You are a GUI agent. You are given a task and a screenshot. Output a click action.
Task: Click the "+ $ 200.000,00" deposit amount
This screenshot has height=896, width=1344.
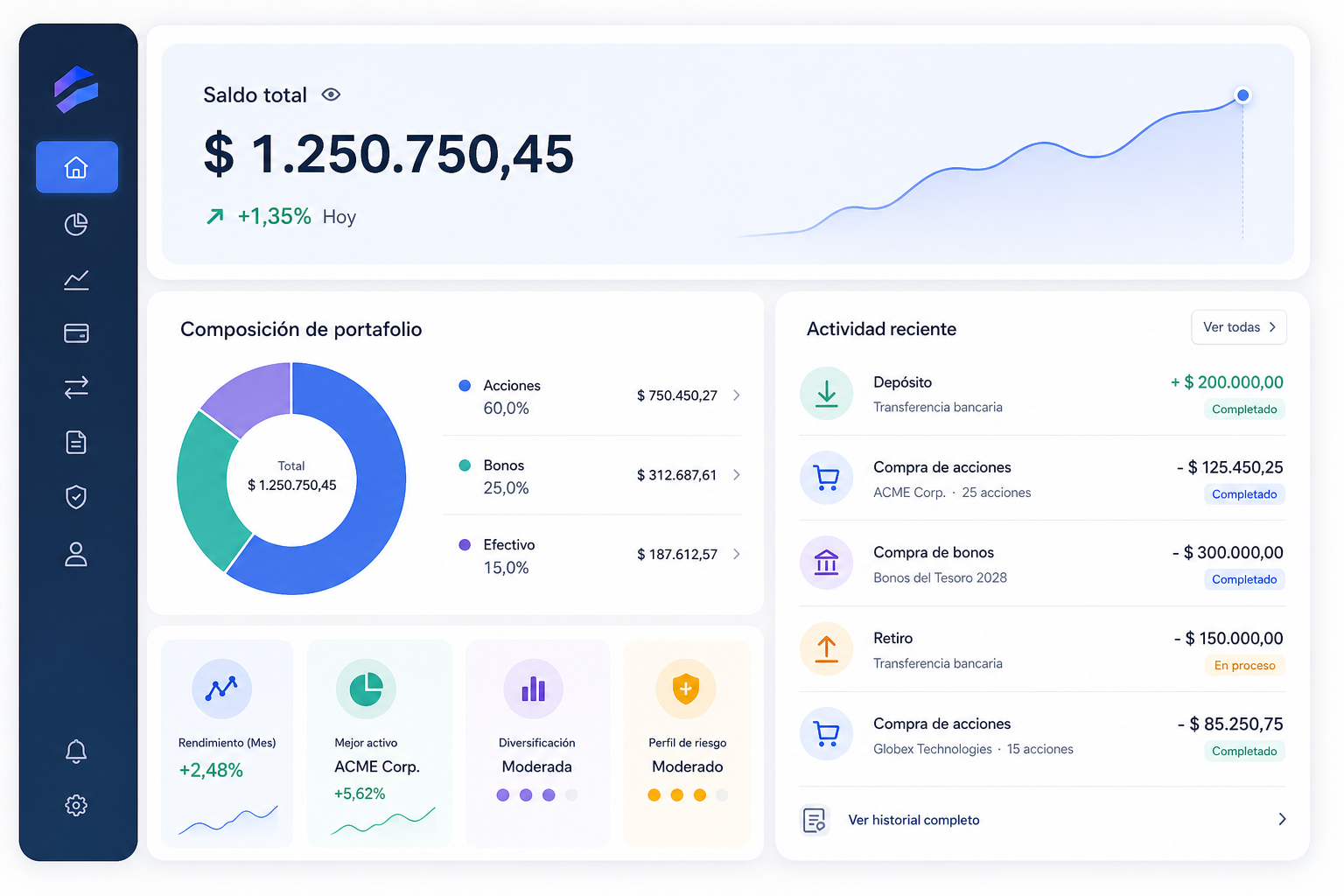point(1227,382)
